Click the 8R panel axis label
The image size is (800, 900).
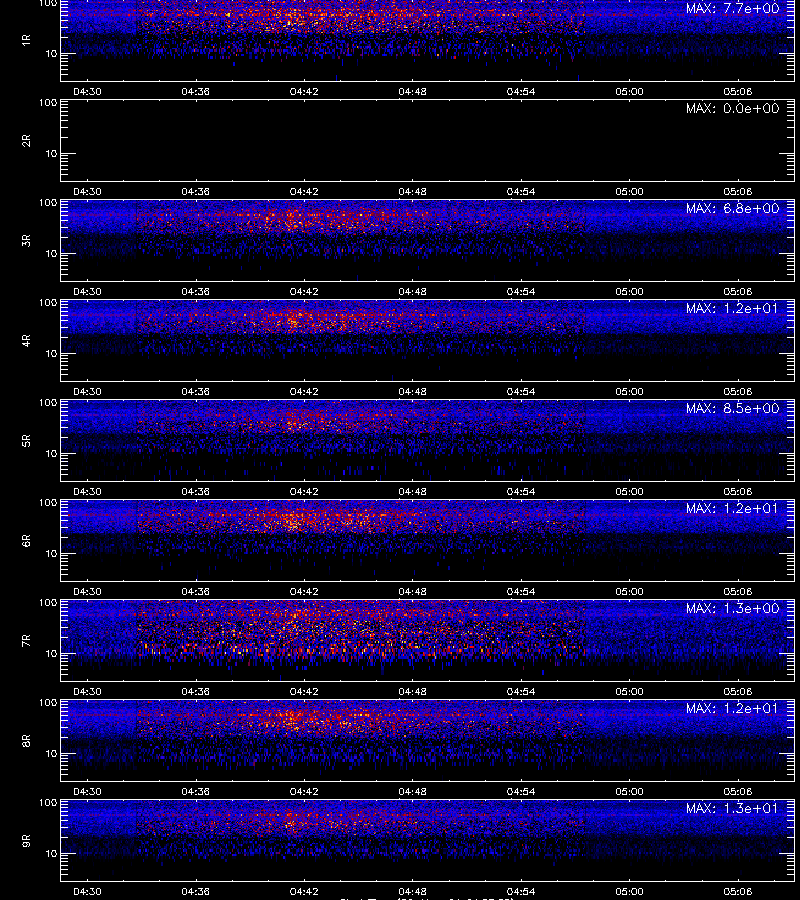[x=26, y=741]
